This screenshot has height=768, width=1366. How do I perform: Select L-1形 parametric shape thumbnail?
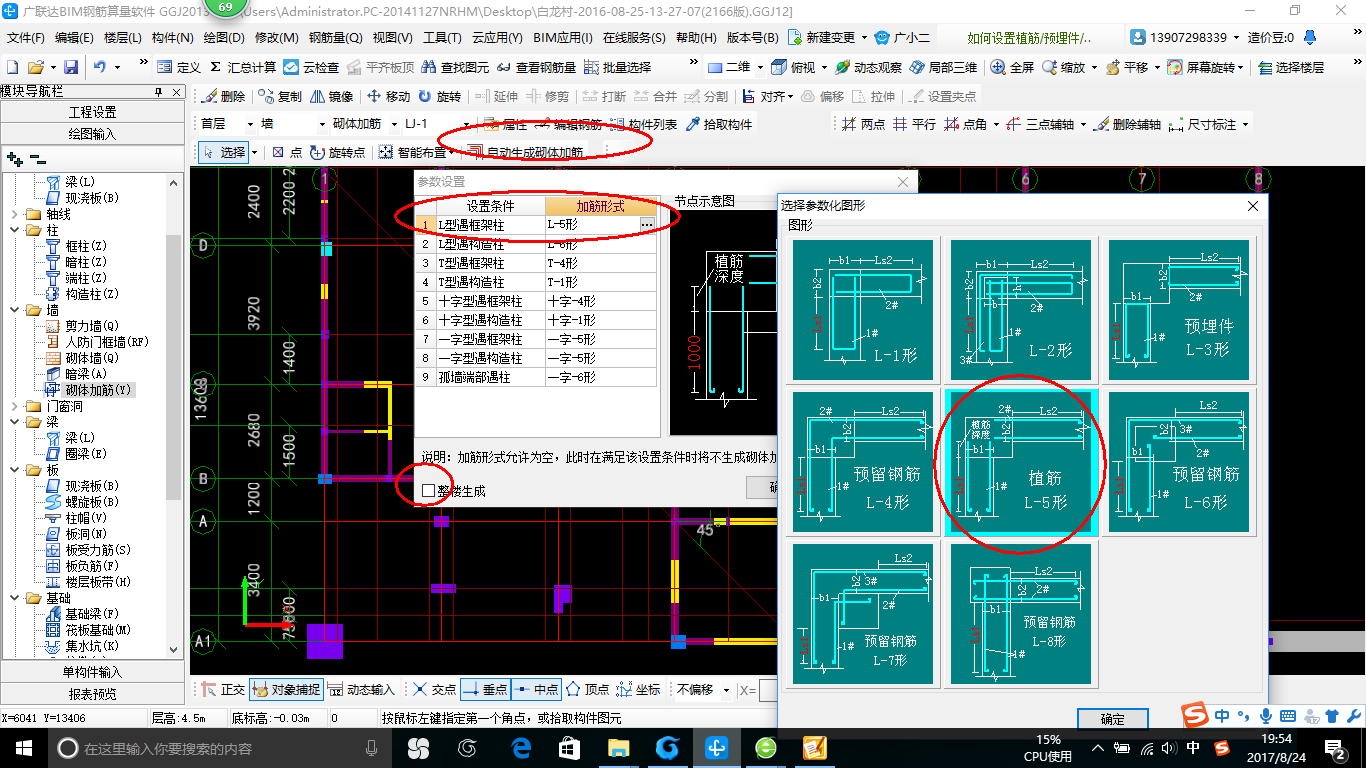tap(863, 309)
